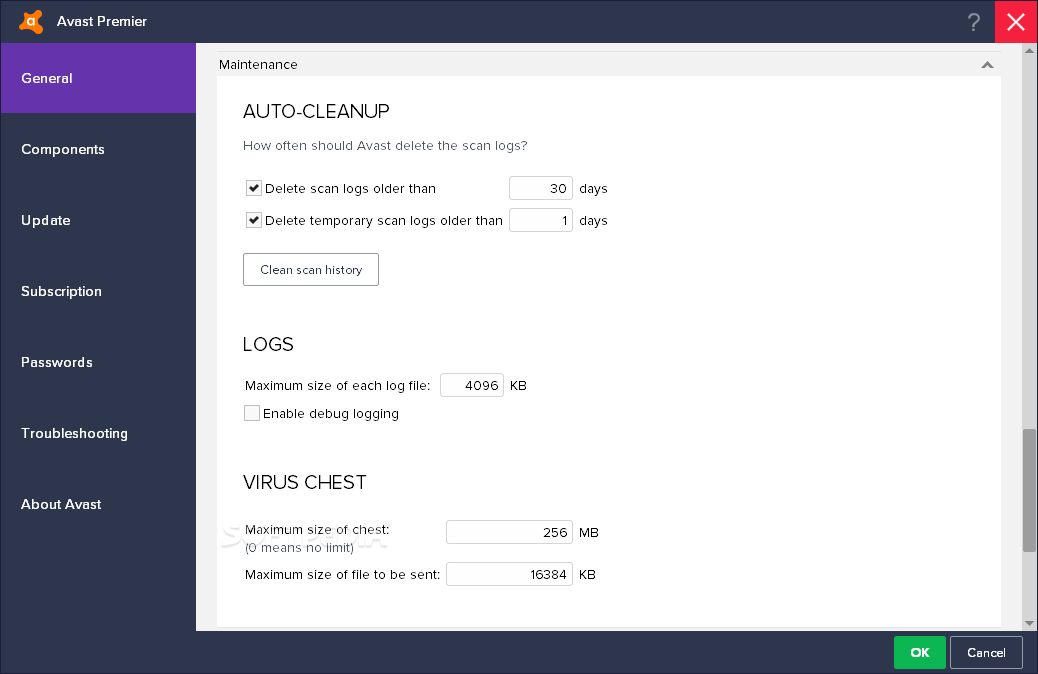Screen dimensions: 1038x674
Task: Click the scrollbar down arrow
Action: click(x=1029, y=623)
